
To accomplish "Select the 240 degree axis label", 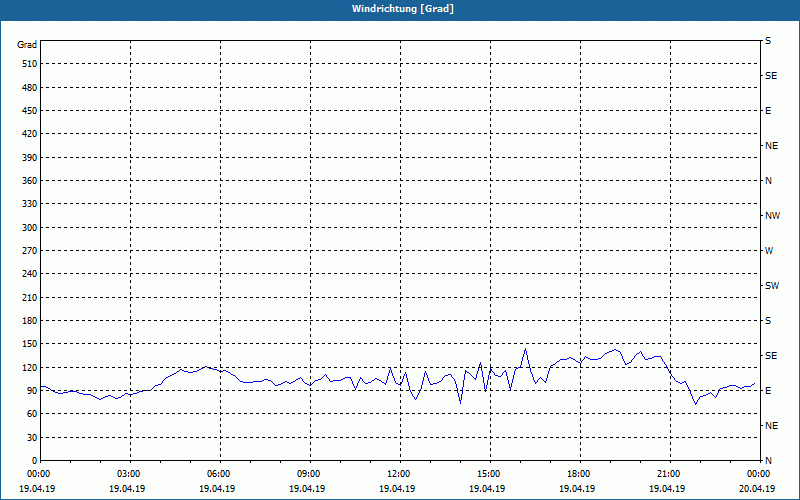I will click(30, 274).
